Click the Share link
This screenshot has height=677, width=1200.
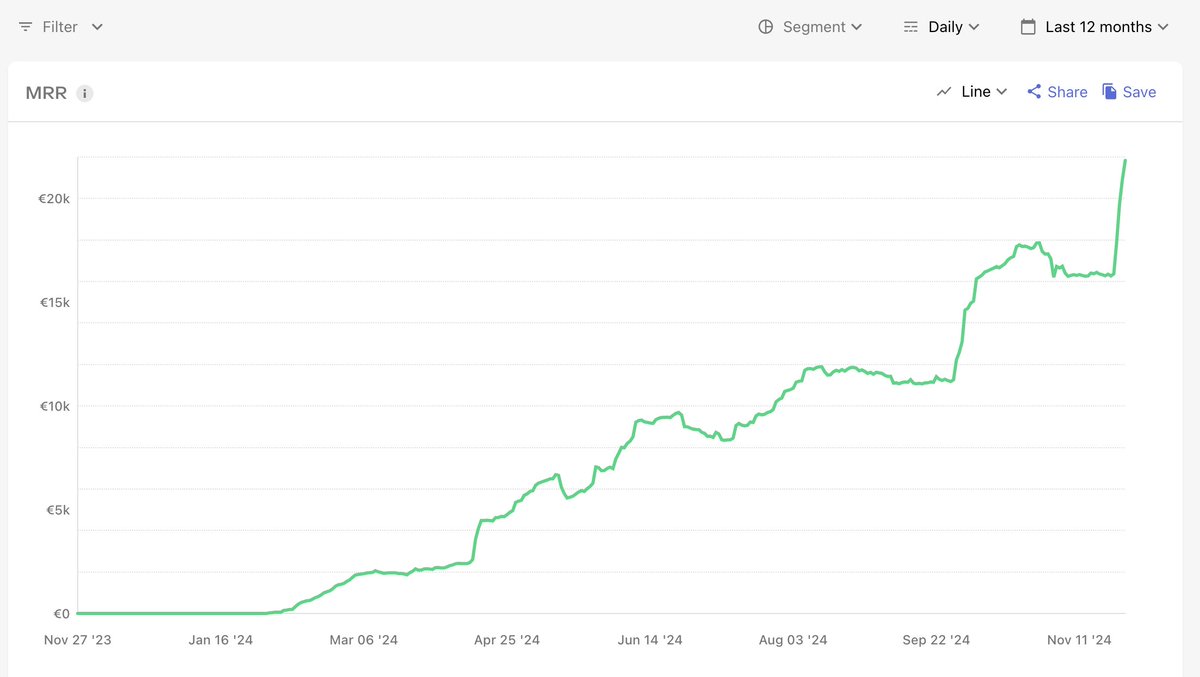pyautogui.click(x=1067, y=92)
